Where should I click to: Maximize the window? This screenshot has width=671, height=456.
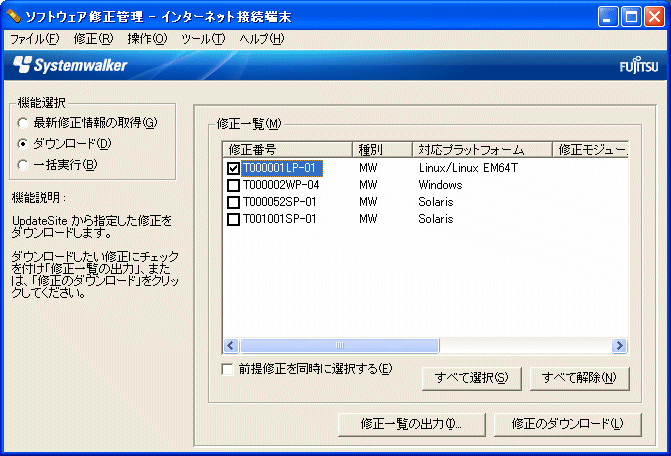coord(631,17)
